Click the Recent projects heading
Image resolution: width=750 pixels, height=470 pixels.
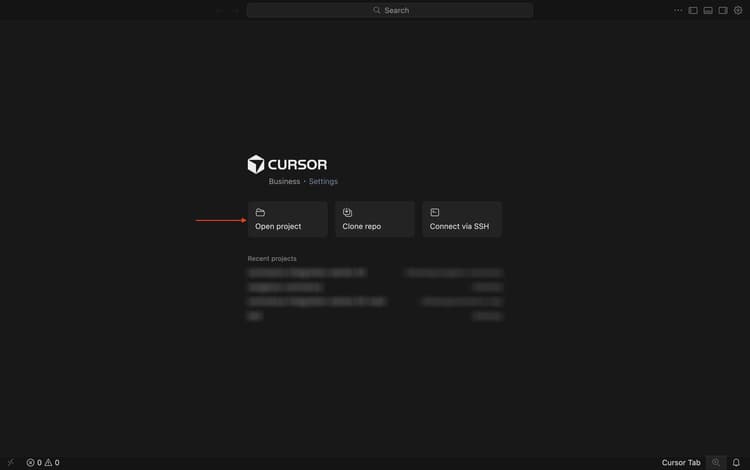click(272, 259)
